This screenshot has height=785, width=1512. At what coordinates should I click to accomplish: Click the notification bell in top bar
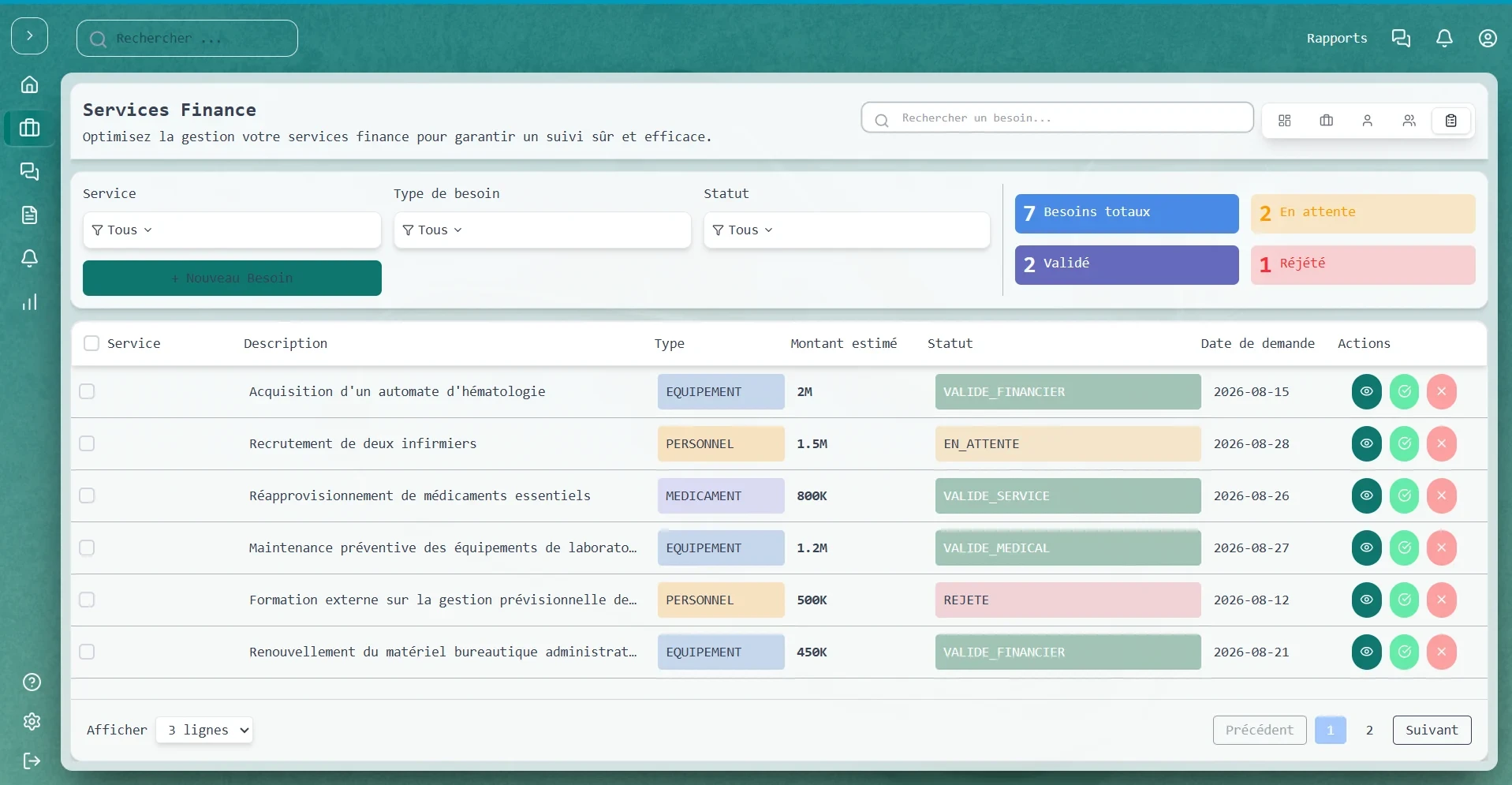tap(1444, 38)
